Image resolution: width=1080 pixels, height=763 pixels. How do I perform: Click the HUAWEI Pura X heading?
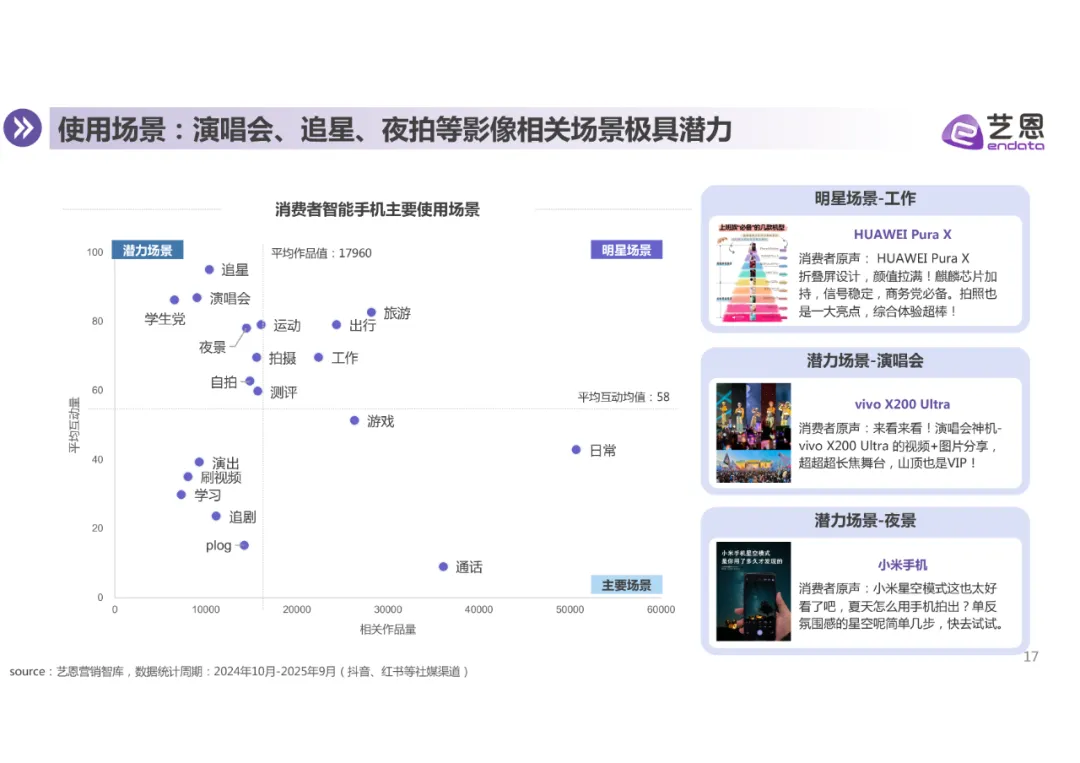pos(902,234)
